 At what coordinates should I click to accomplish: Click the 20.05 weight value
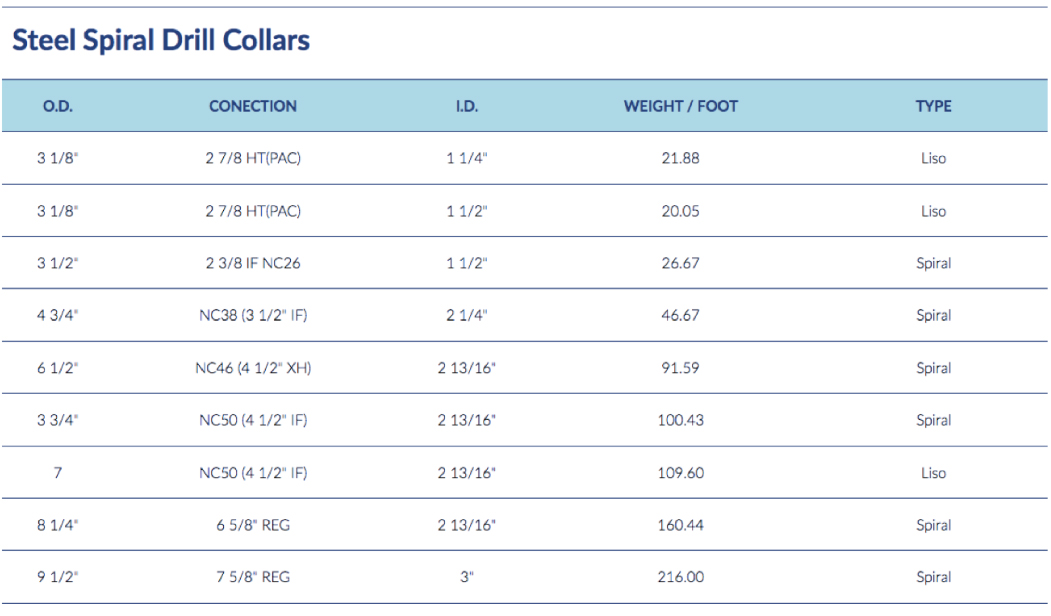(680, 211)
